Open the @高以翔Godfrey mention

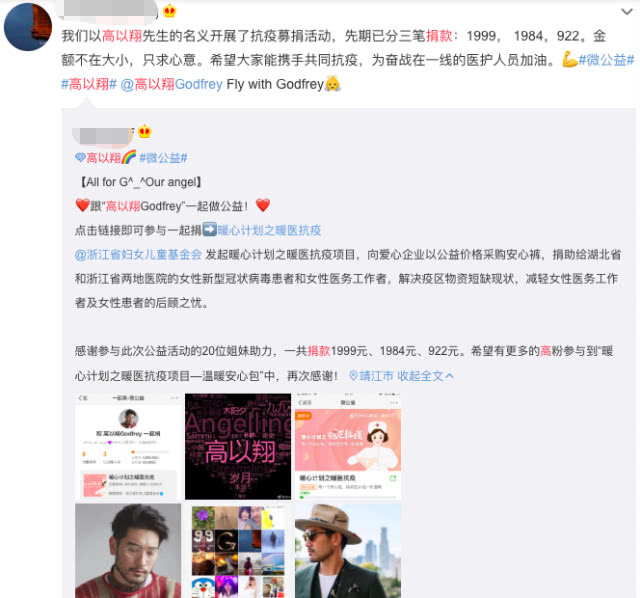[x=171, y=84]
